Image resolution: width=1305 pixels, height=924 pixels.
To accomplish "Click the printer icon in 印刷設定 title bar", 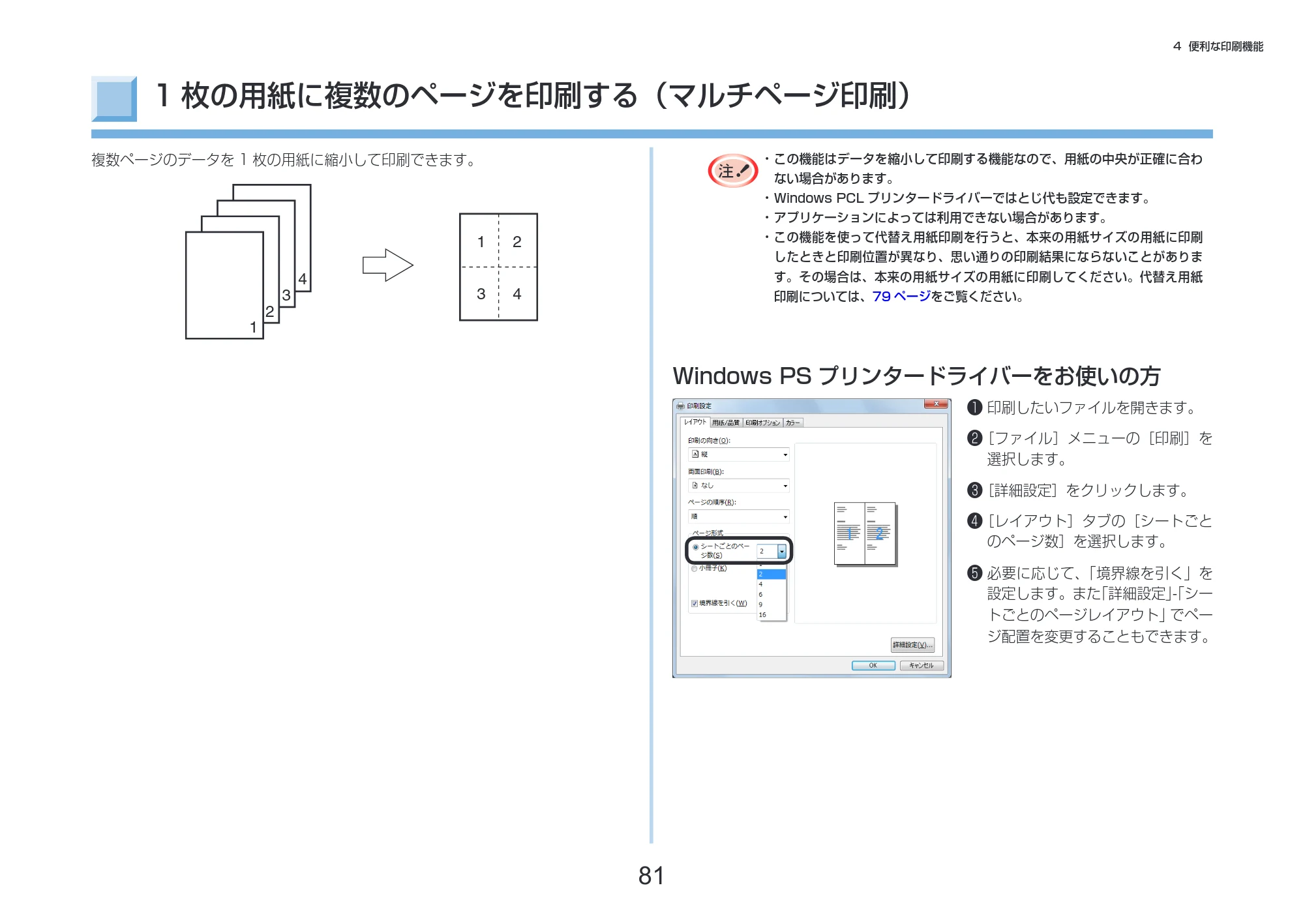I will [x=680, y=406].
